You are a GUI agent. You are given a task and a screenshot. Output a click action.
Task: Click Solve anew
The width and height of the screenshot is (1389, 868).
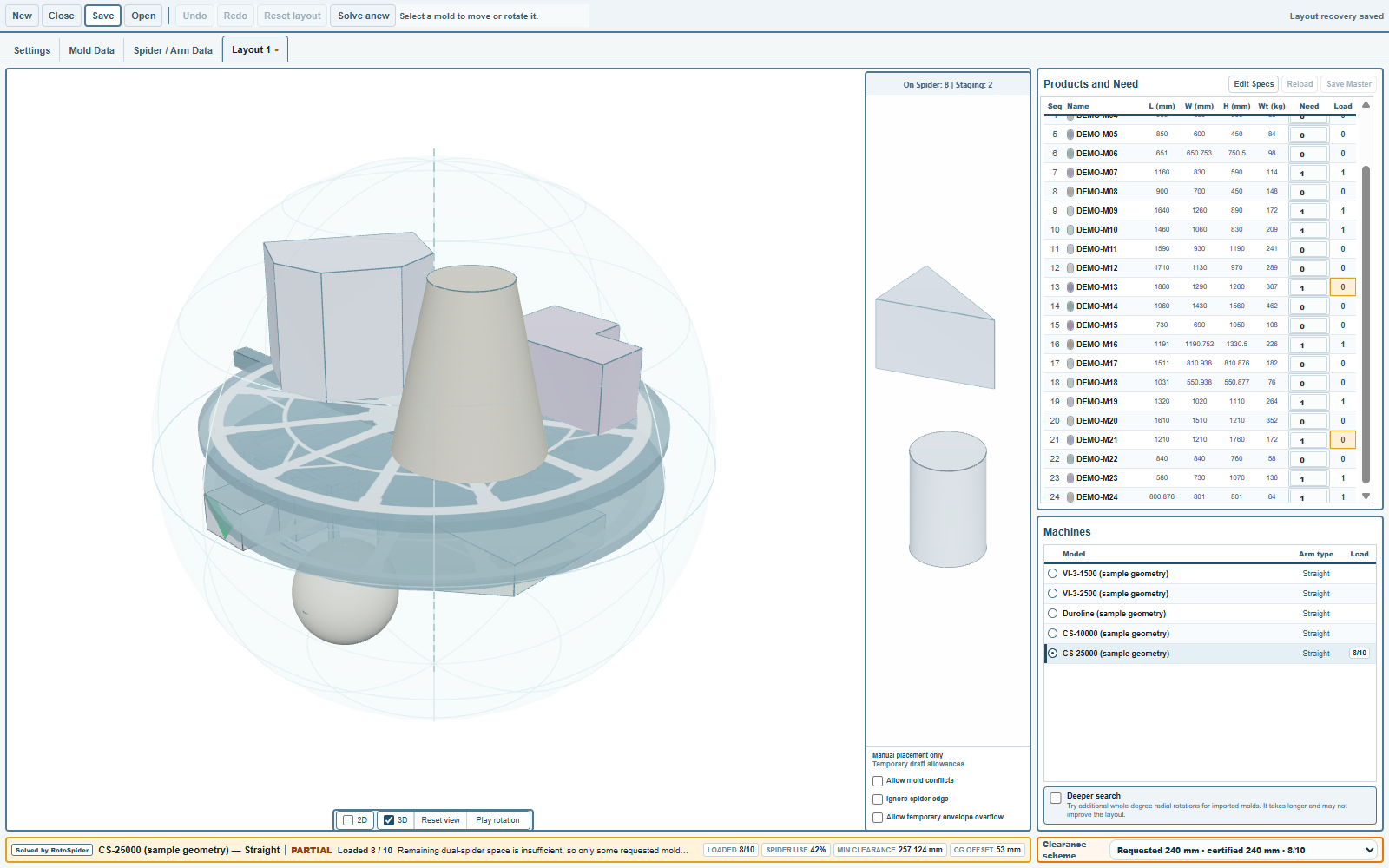point(363,16)
